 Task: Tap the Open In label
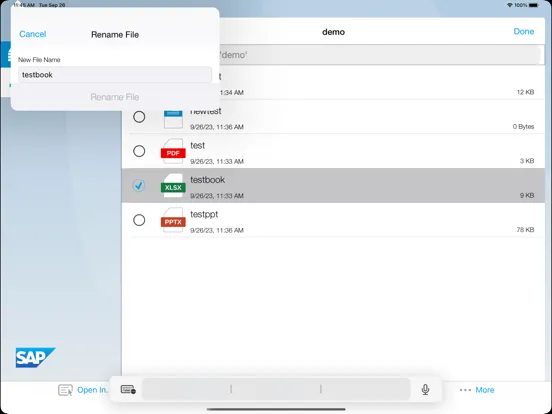[x=92, y=390]
